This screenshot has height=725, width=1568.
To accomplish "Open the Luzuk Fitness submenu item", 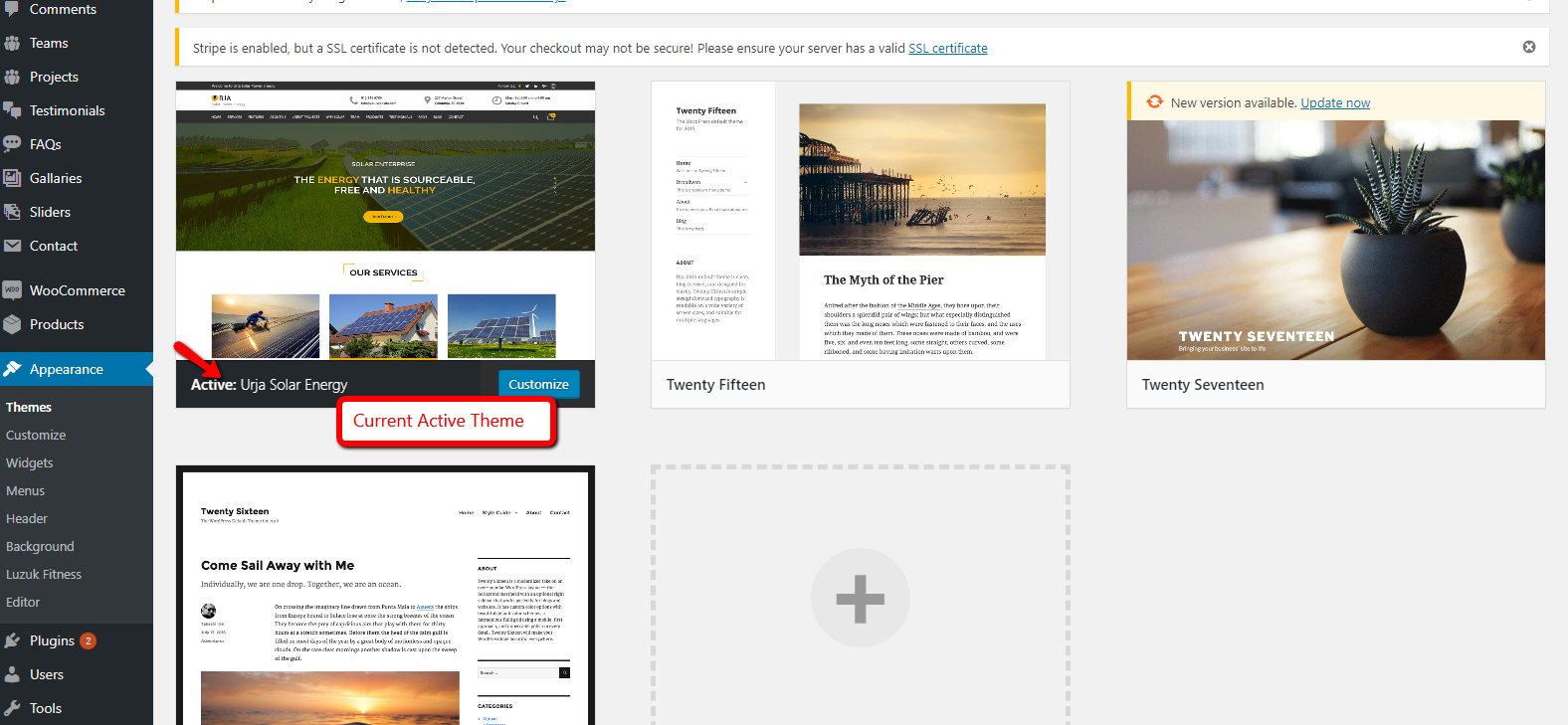I will [44, 574].
